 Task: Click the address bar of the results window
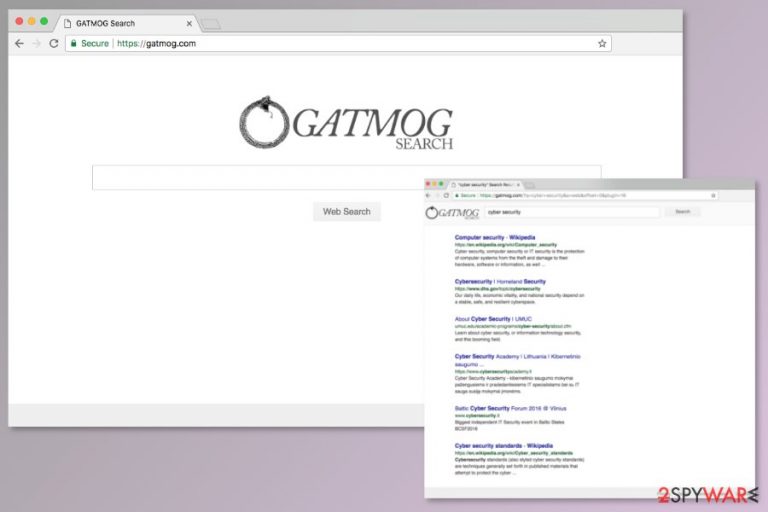585,195
